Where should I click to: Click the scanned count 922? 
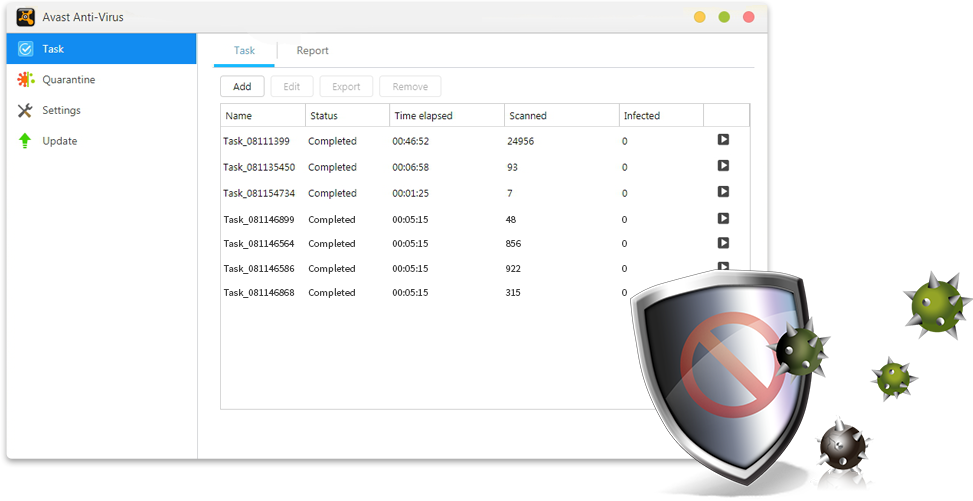point(513,269)
